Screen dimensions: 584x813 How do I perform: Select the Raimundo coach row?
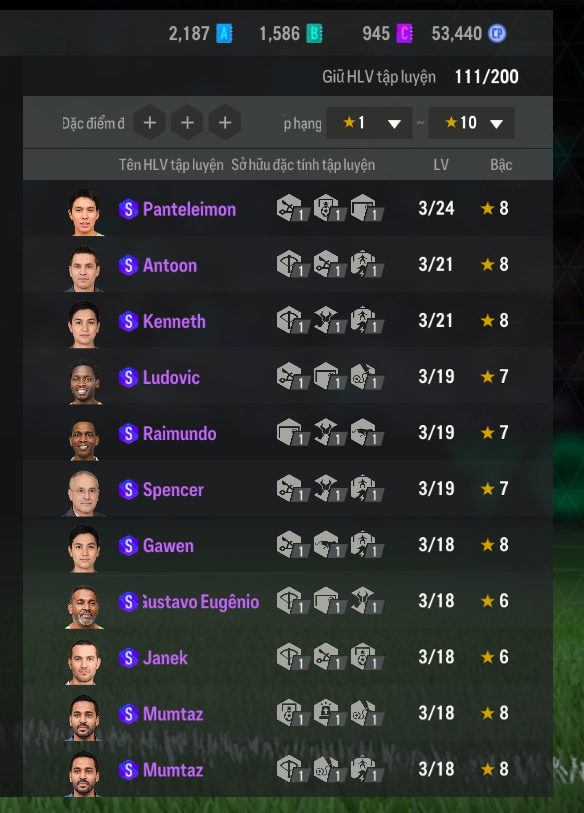pos(288,432)
